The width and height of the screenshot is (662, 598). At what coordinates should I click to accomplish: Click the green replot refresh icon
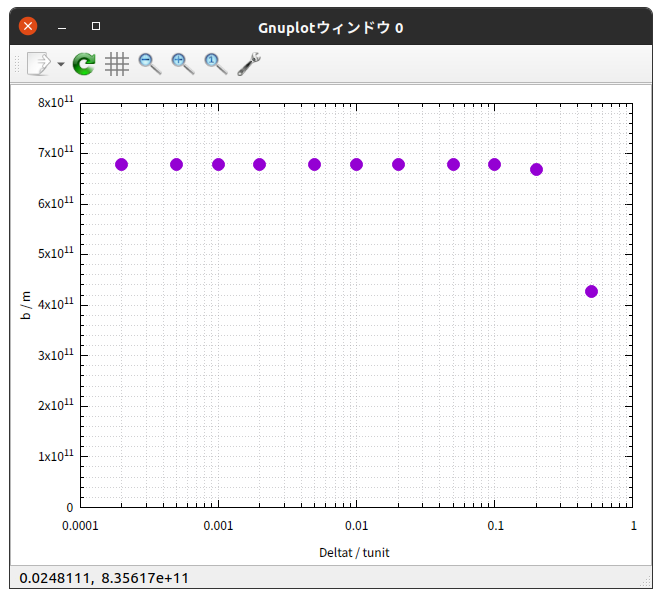point(84,64)
